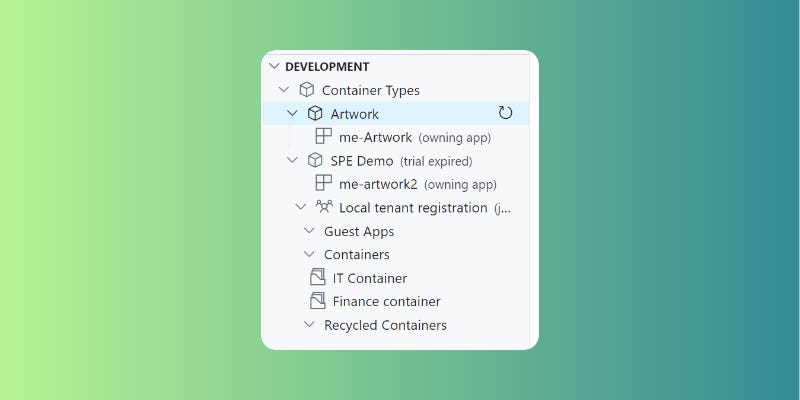Select the Recycled Containers label

(x=385, y=326)
